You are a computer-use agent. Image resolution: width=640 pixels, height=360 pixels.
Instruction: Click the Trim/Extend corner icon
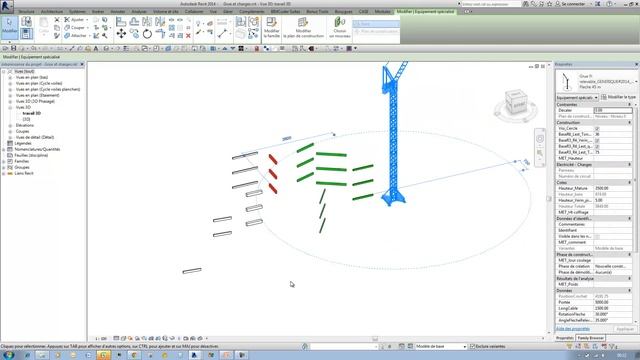[160, 34]
